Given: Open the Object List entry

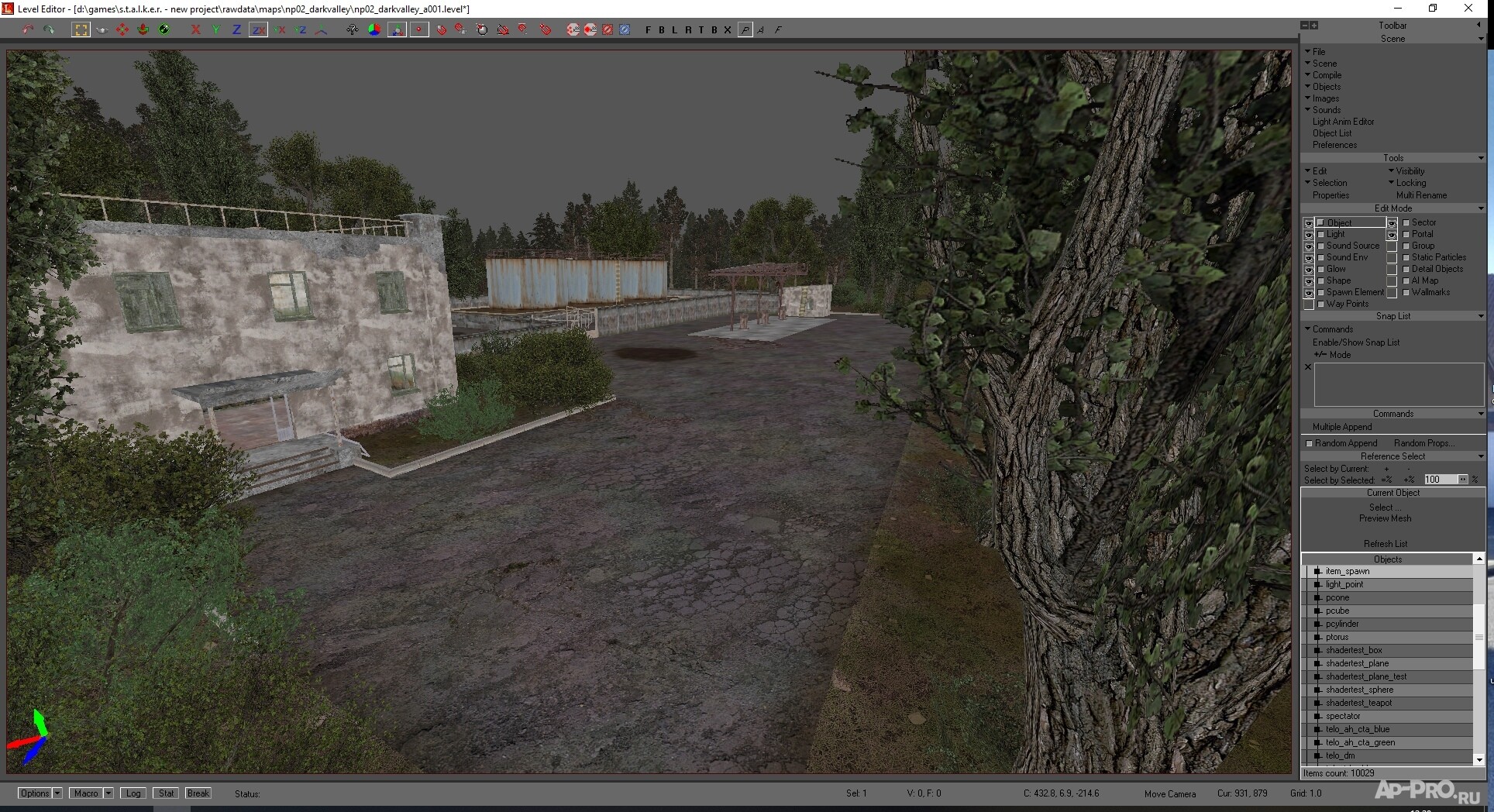Looking at the screenshot, I should [x=1332, y=133].
